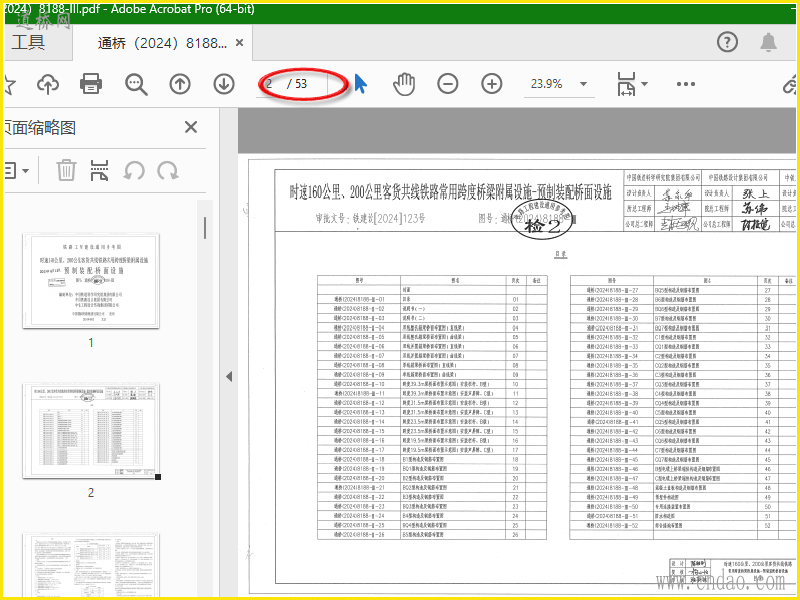The image size is (800, 600).
Task: Collapse the navigation pane with triangle arrow
Action: (x=229, y=377)
